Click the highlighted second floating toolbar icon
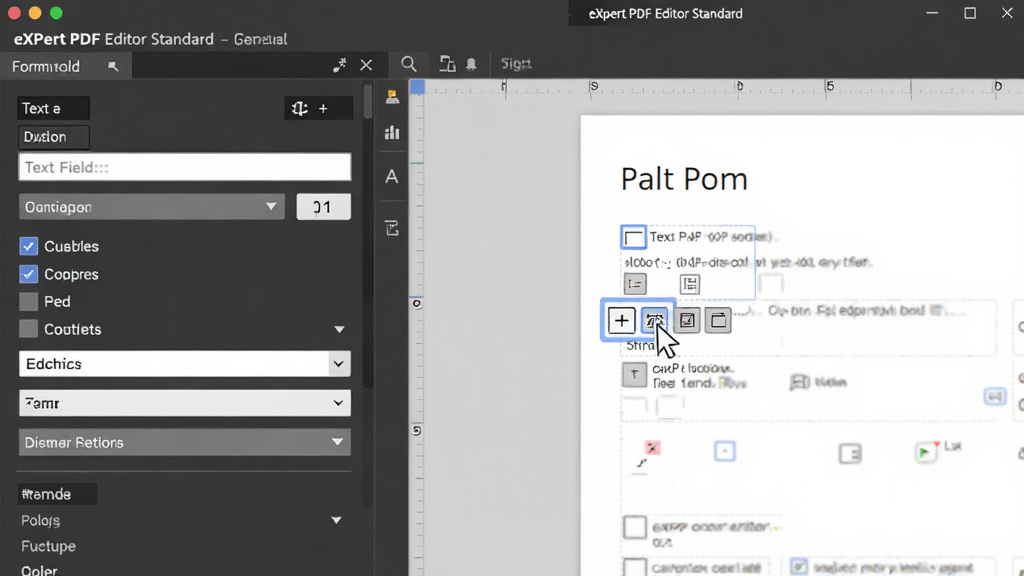Viewport: 1024px width, 576px height. coord(654,321)
